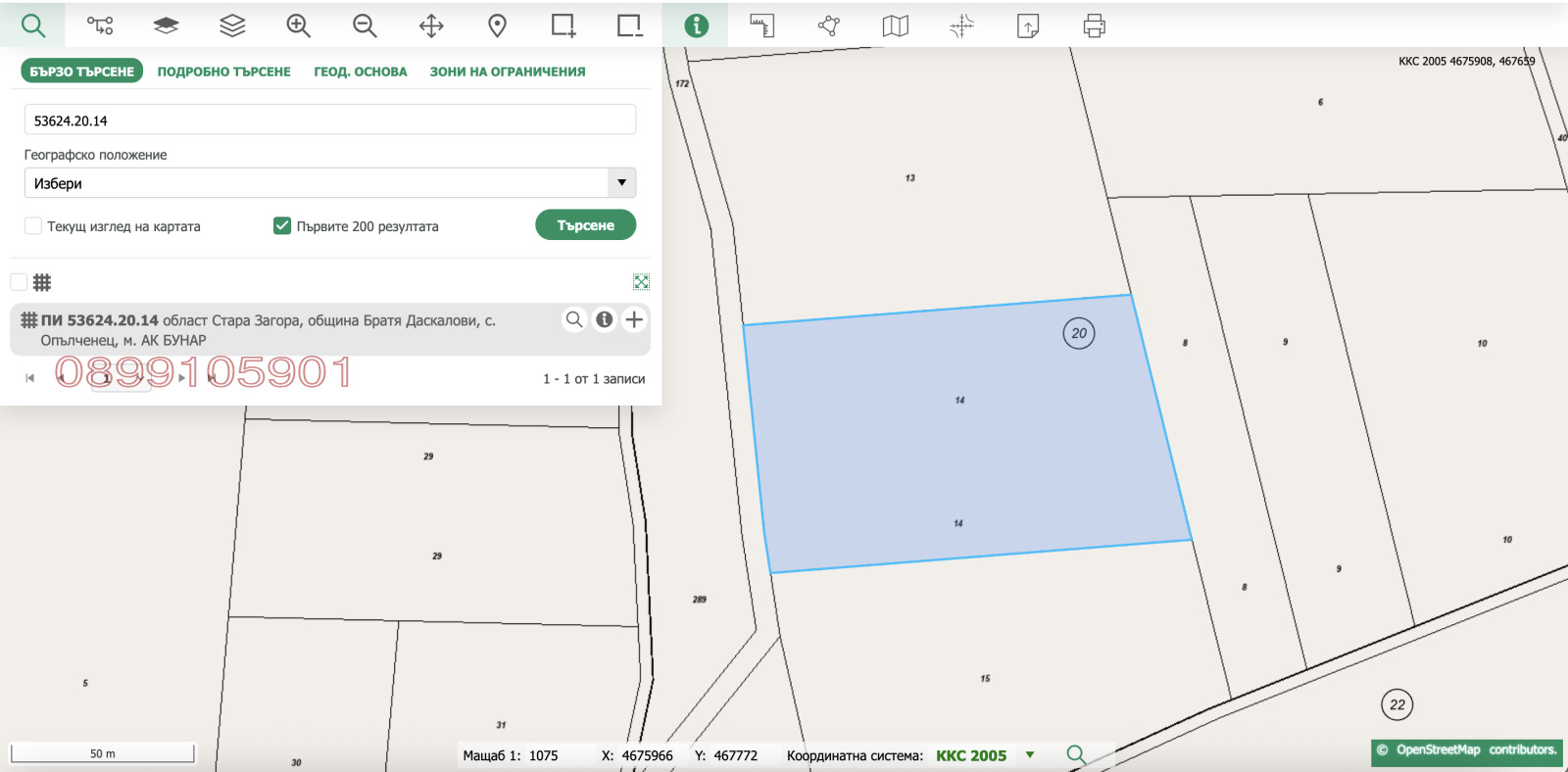Click the search field containing 53624.20.14

[329, 121]
